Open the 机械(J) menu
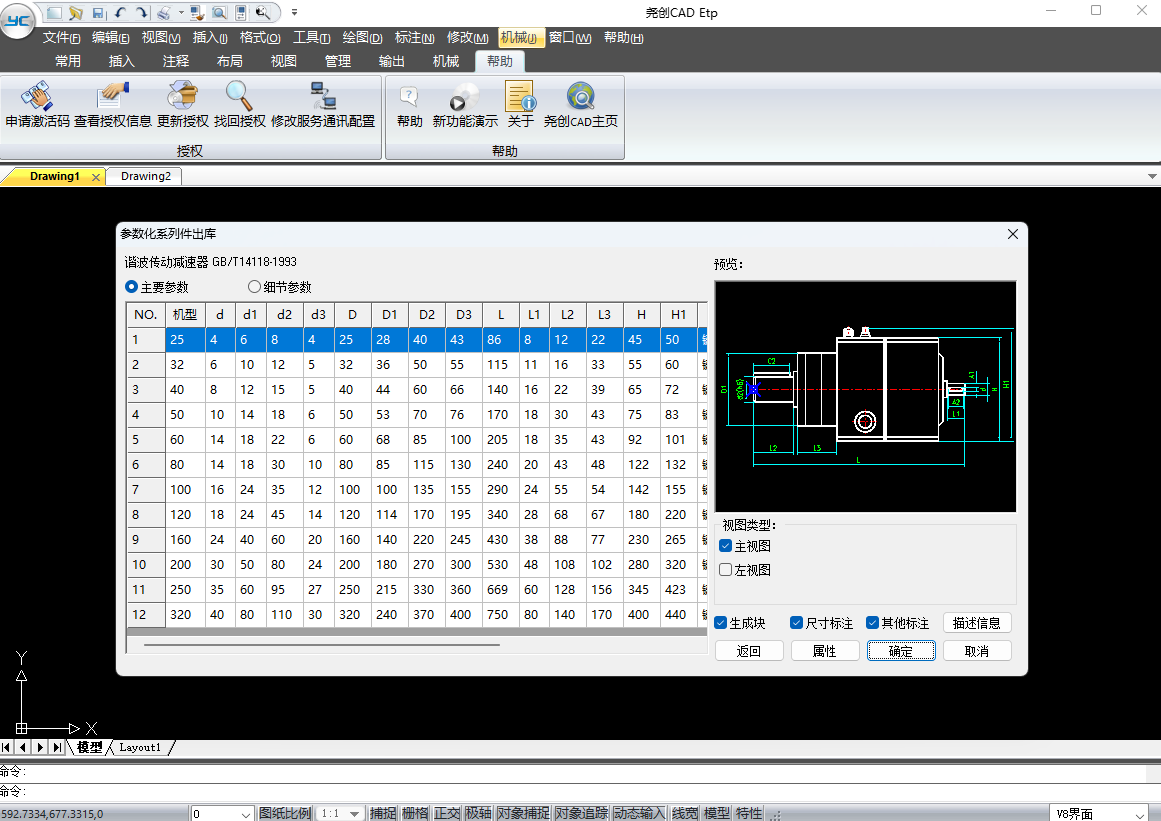This screenshot has width=1161, height=821. [521, 37]
